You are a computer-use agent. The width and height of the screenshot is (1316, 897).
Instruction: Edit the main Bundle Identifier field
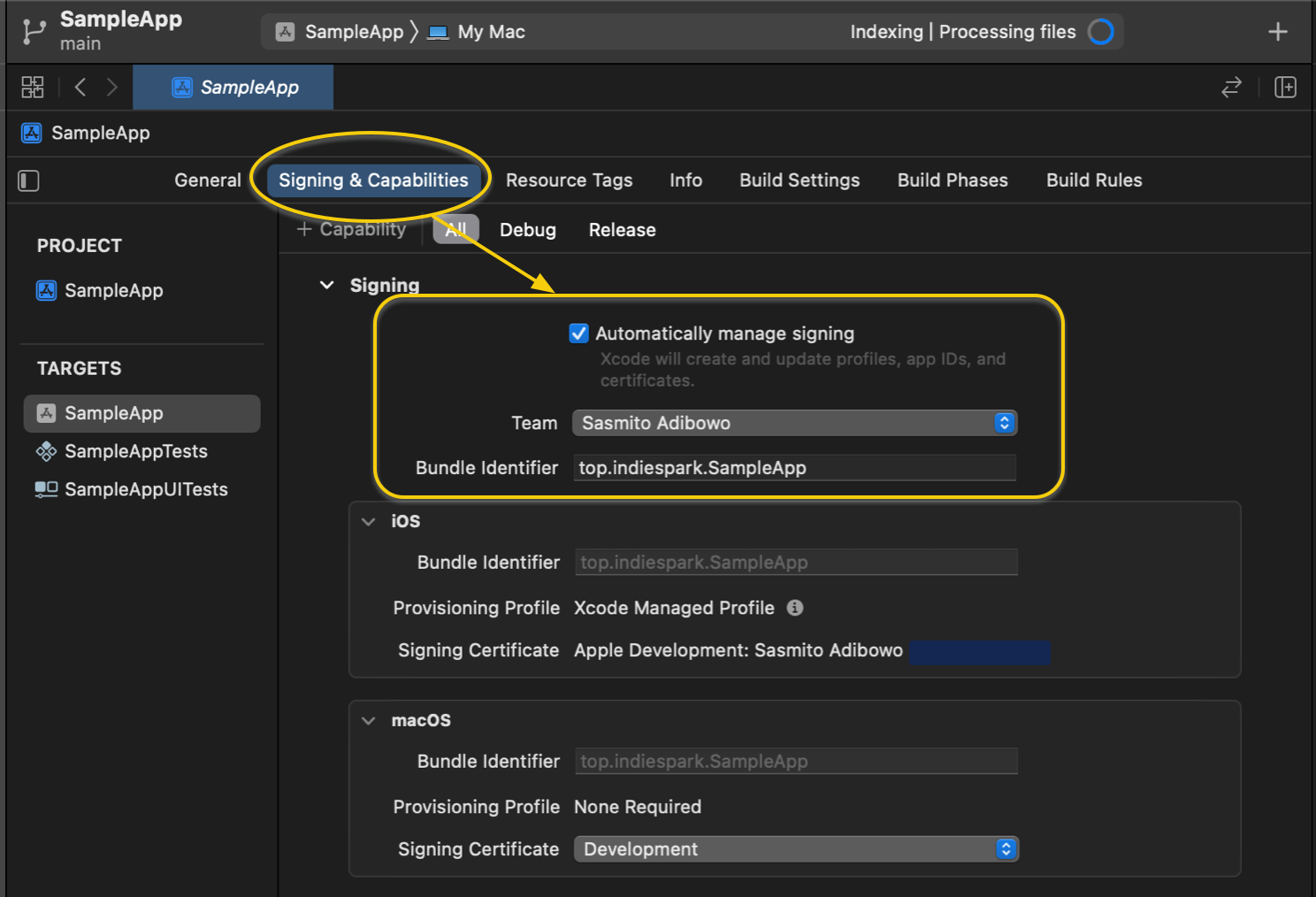point(795,468)
